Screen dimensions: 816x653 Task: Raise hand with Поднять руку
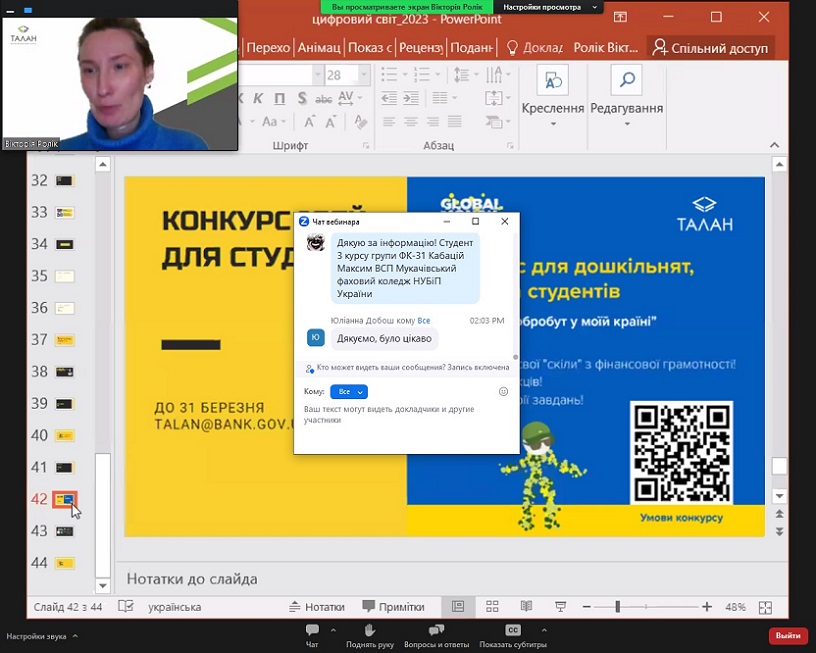(370, 635)
